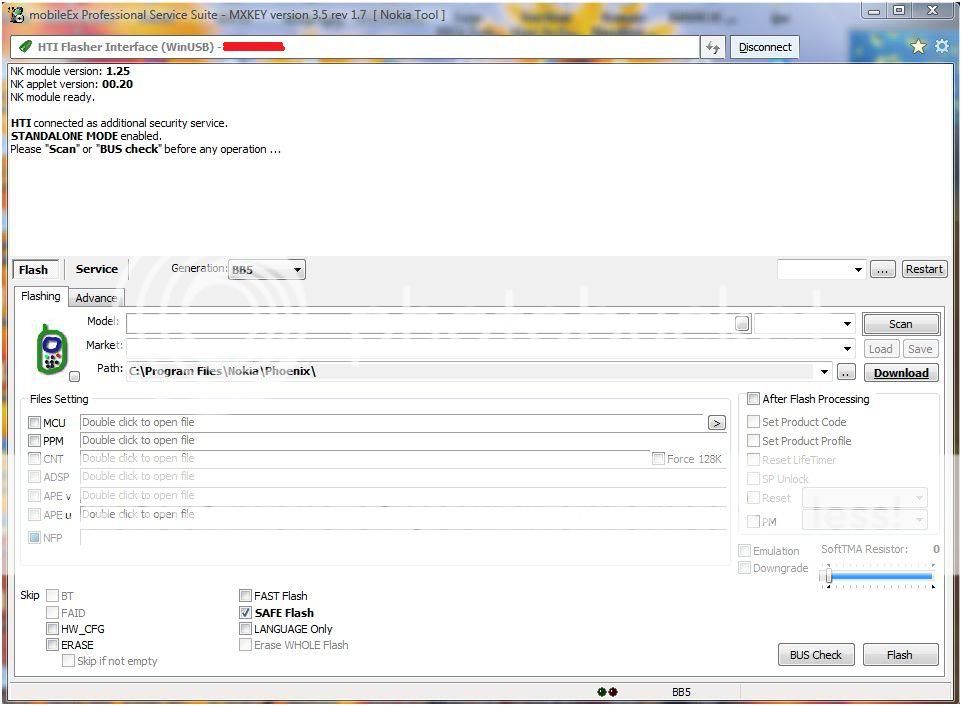The height and width of the screenshot is (706, 962).
Task: Open the Advance sub-tab
Action: tap(96, 298)
